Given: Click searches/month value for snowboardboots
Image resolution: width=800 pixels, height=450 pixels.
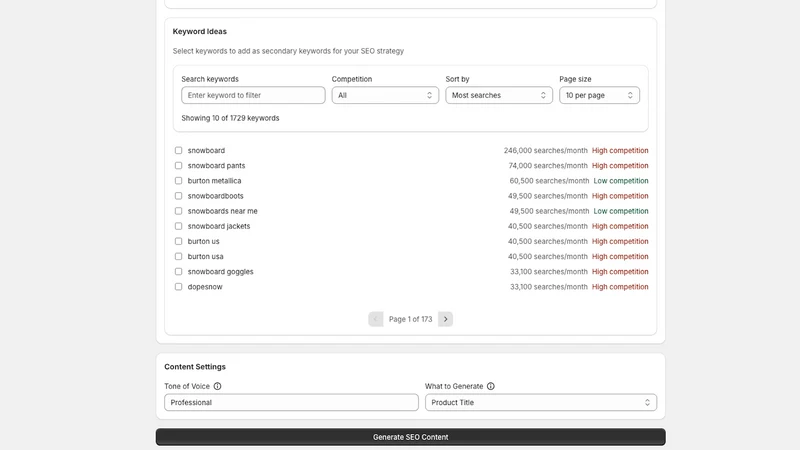Looking at the screenshot, I should [547, 196].
